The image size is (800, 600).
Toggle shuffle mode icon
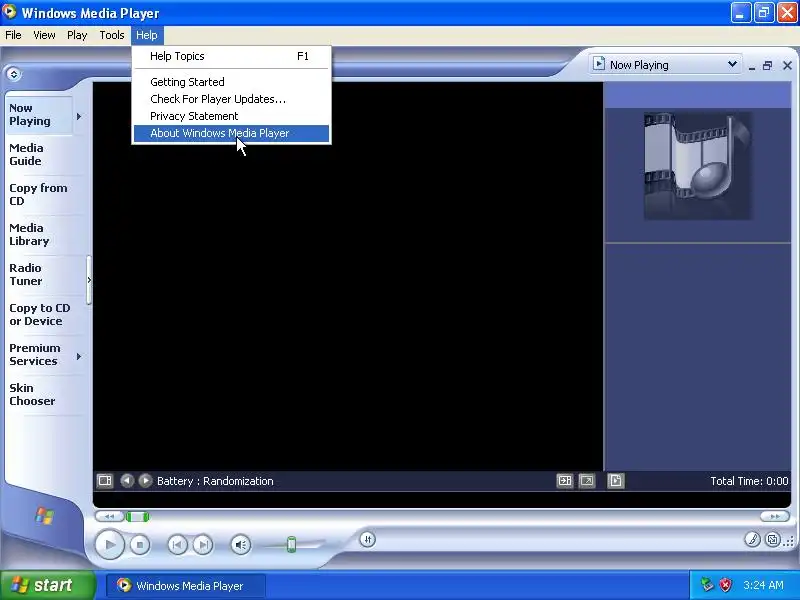click(x=367, y=539)
